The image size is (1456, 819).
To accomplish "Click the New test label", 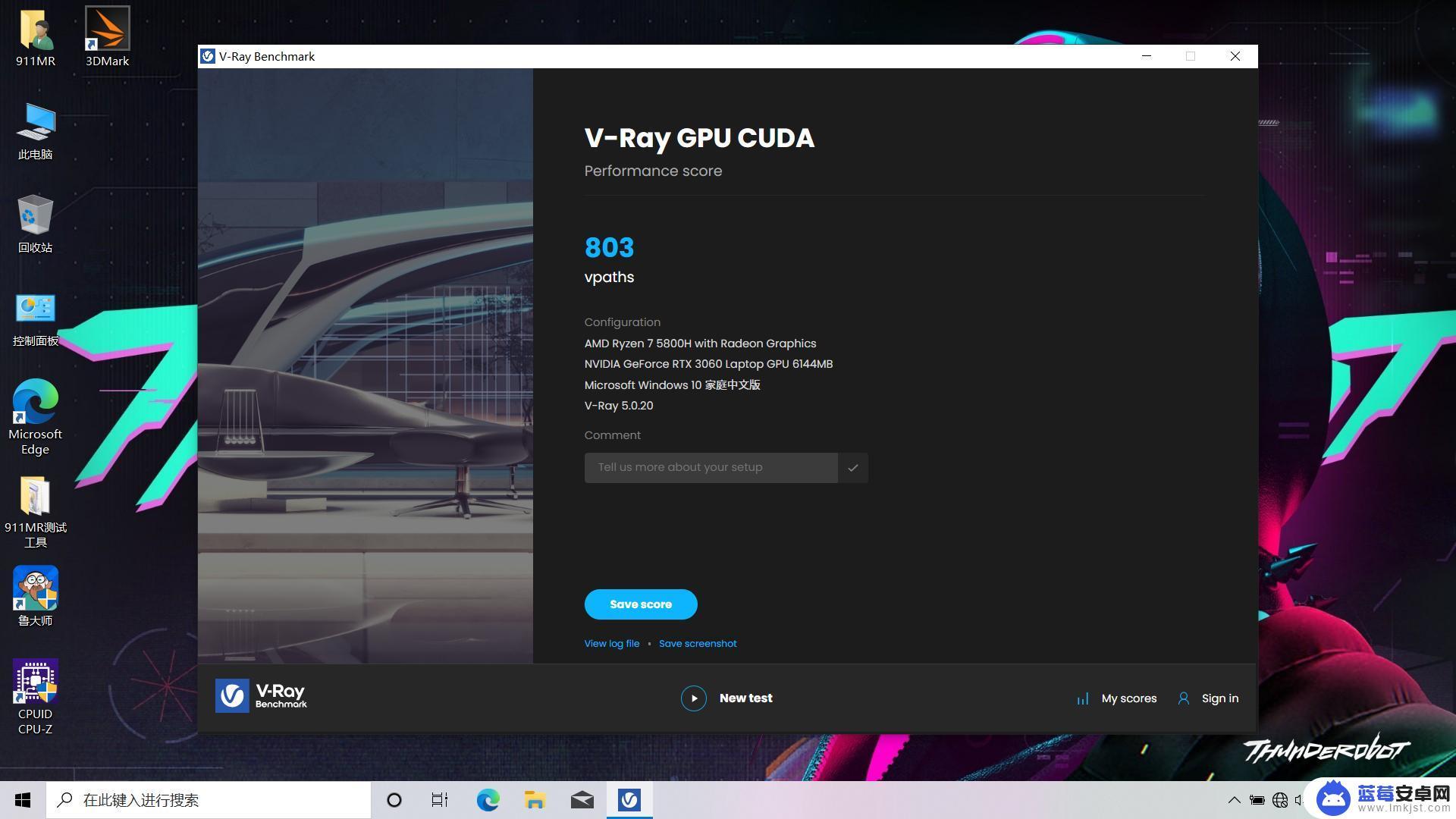I will [746, 698].
